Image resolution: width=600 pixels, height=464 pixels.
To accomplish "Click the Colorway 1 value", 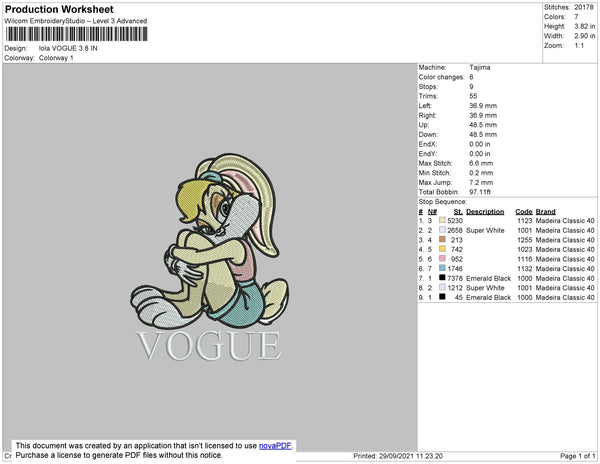I will click(x=56, y=58).
